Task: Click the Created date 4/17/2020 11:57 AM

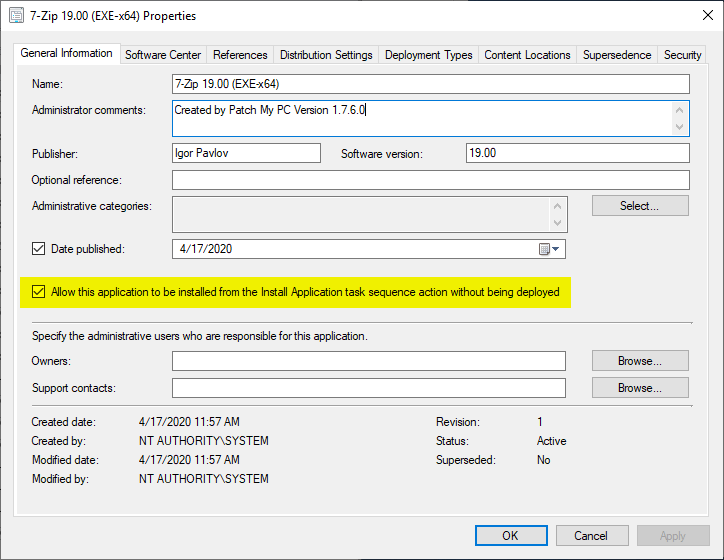Action: [189, 422]
